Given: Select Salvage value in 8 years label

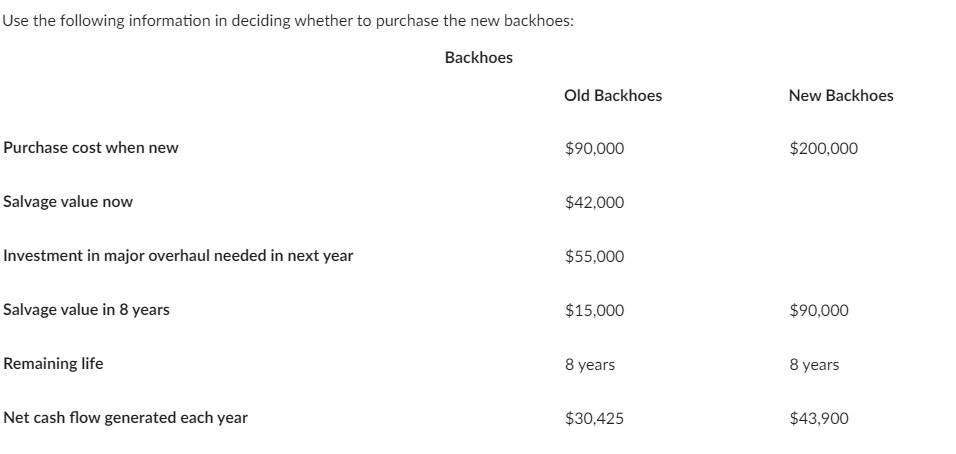Looking at the screenshot, I should pos(86,310).
